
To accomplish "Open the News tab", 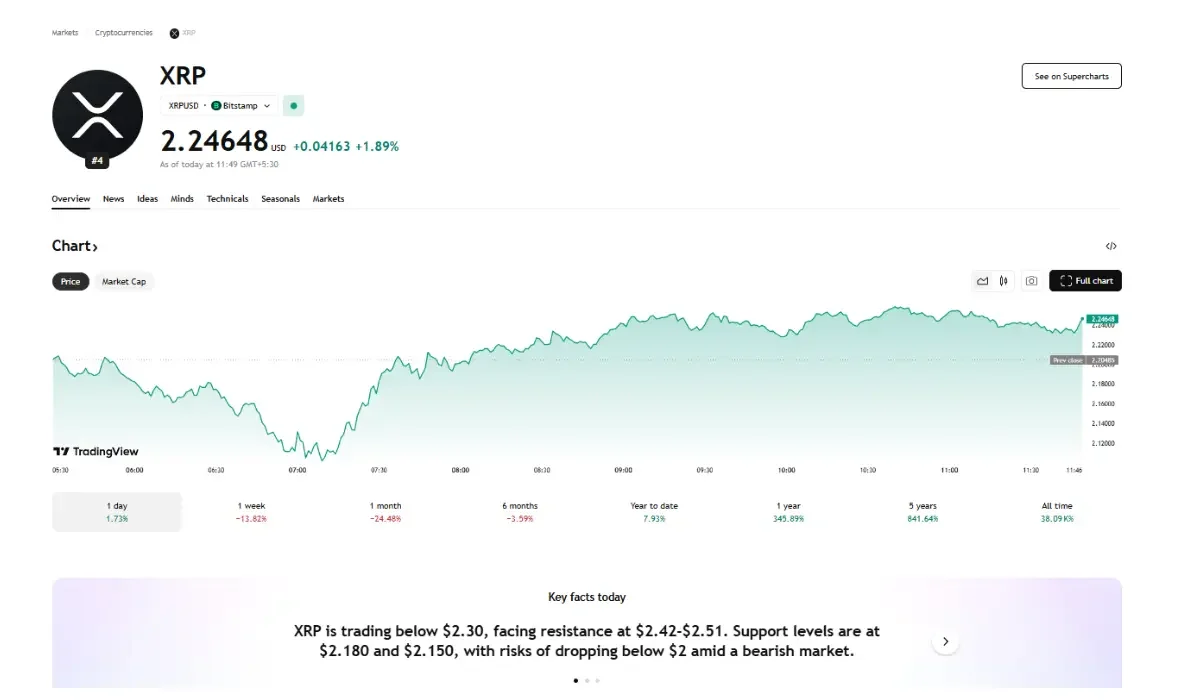I will 113,199.
